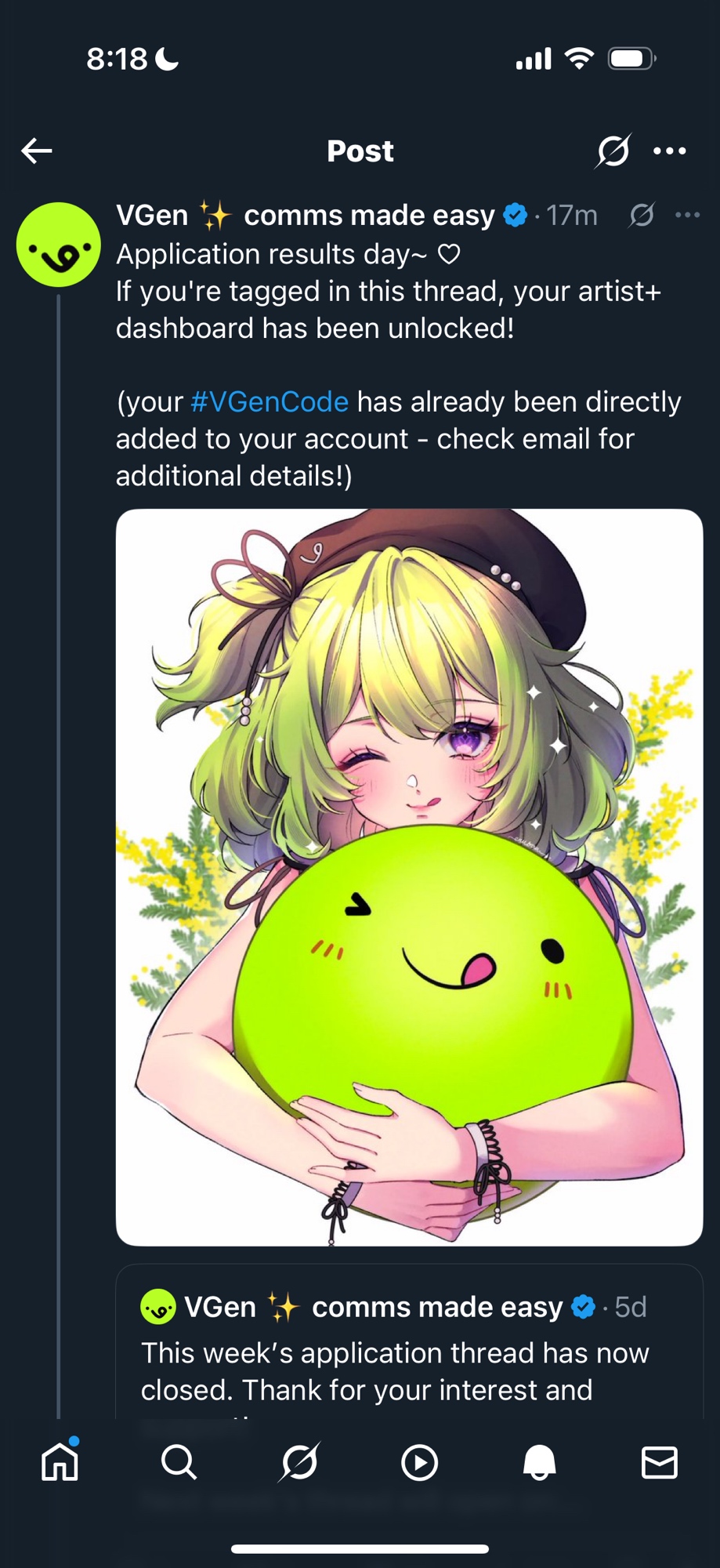Open the three-dot menu in Post header
The width and height of the screenshot is (720, 1568).
(670, 151)
